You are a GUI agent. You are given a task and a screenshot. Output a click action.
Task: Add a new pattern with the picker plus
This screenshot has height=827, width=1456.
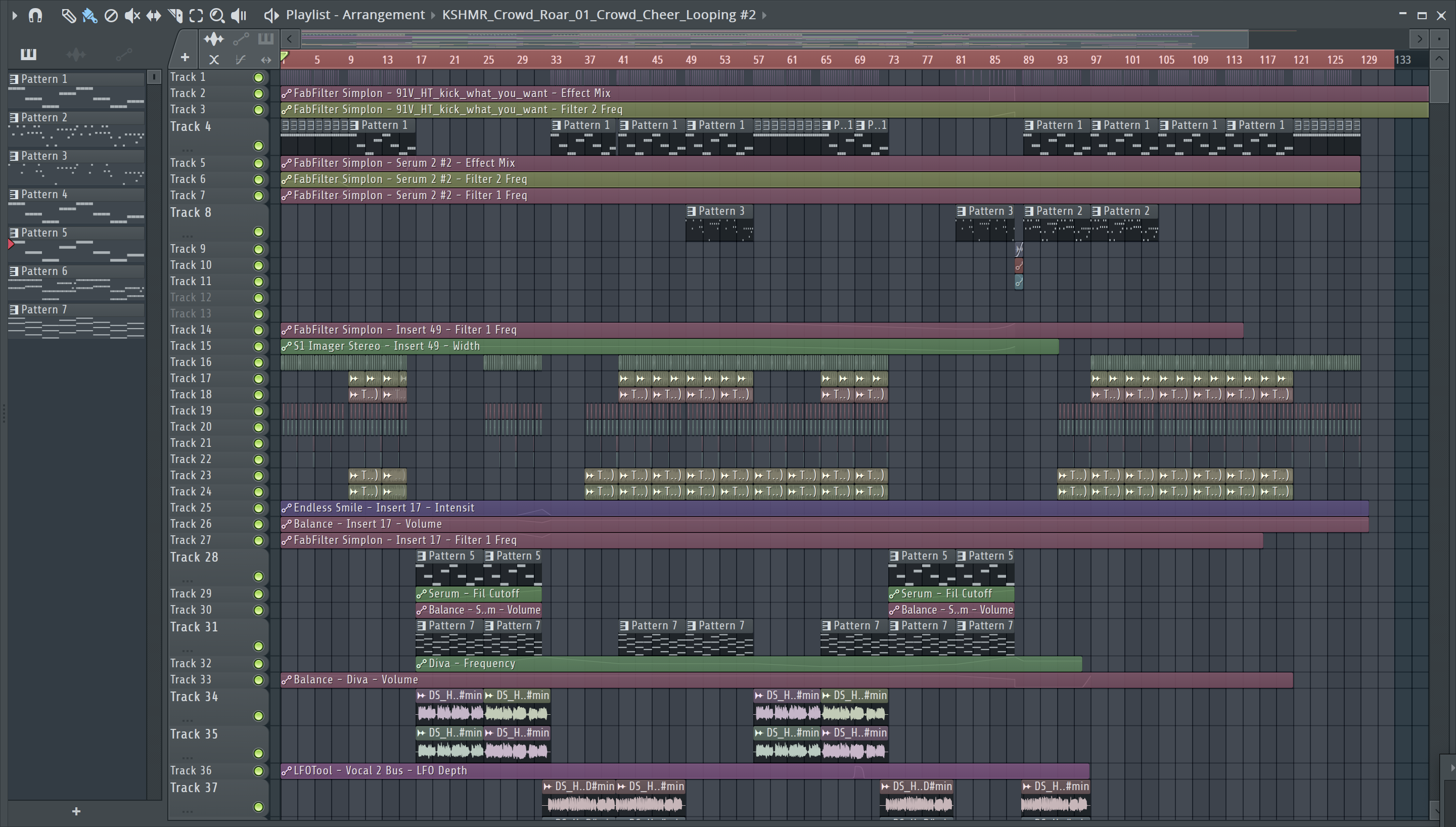click(x=76, y=812)
